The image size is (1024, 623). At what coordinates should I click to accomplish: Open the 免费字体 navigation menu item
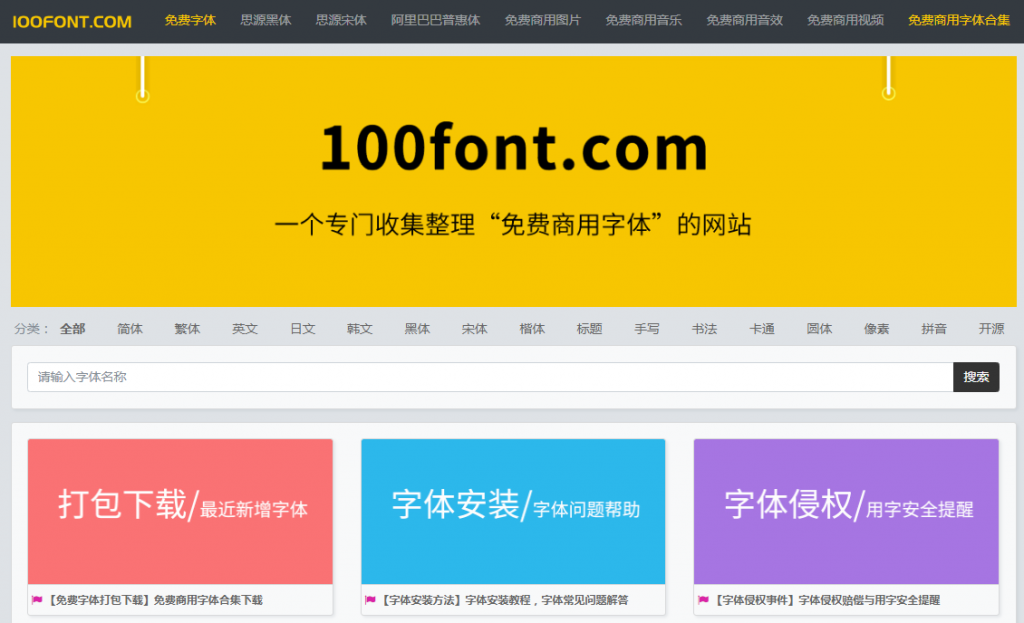pyautogui.click(x=190, y=20)
